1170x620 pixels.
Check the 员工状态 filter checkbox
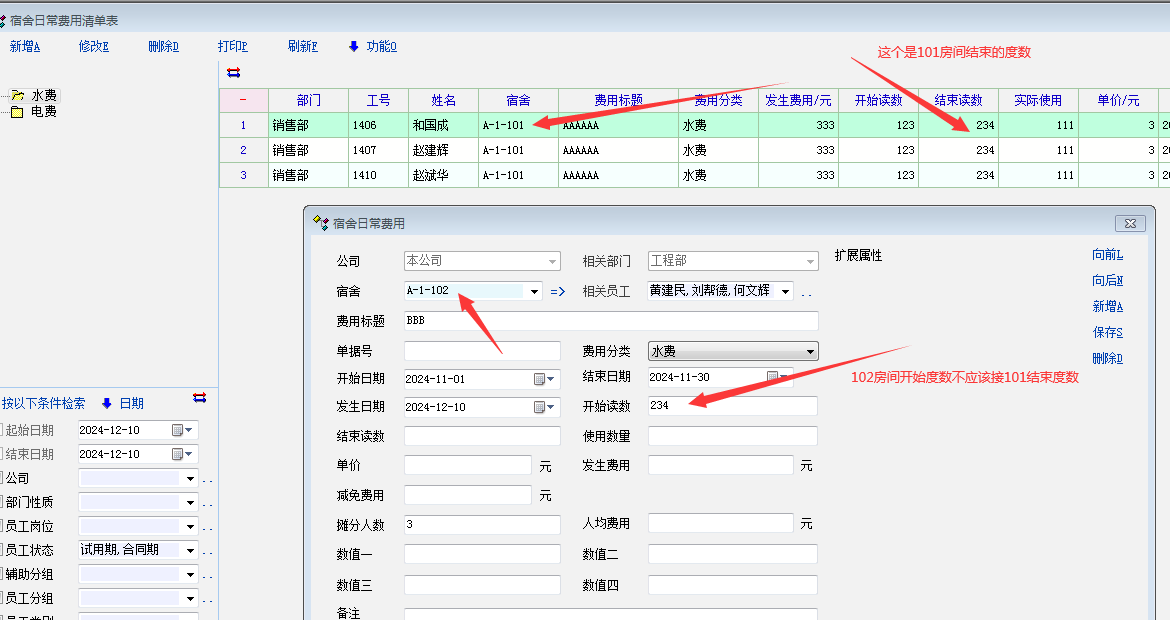[x=3, y=550]
